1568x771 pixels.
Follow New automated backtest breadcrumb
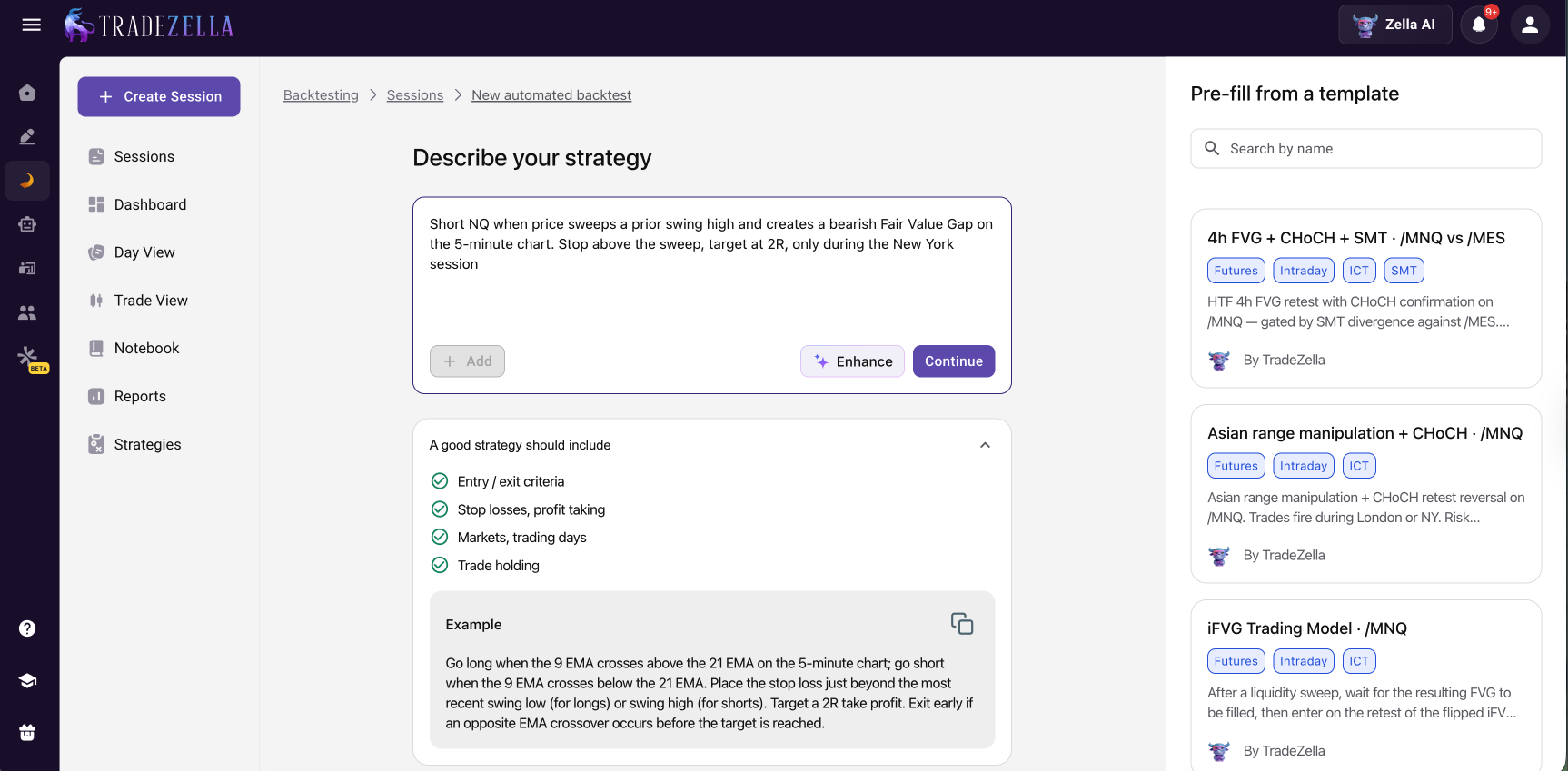click(x=551, y=95)
